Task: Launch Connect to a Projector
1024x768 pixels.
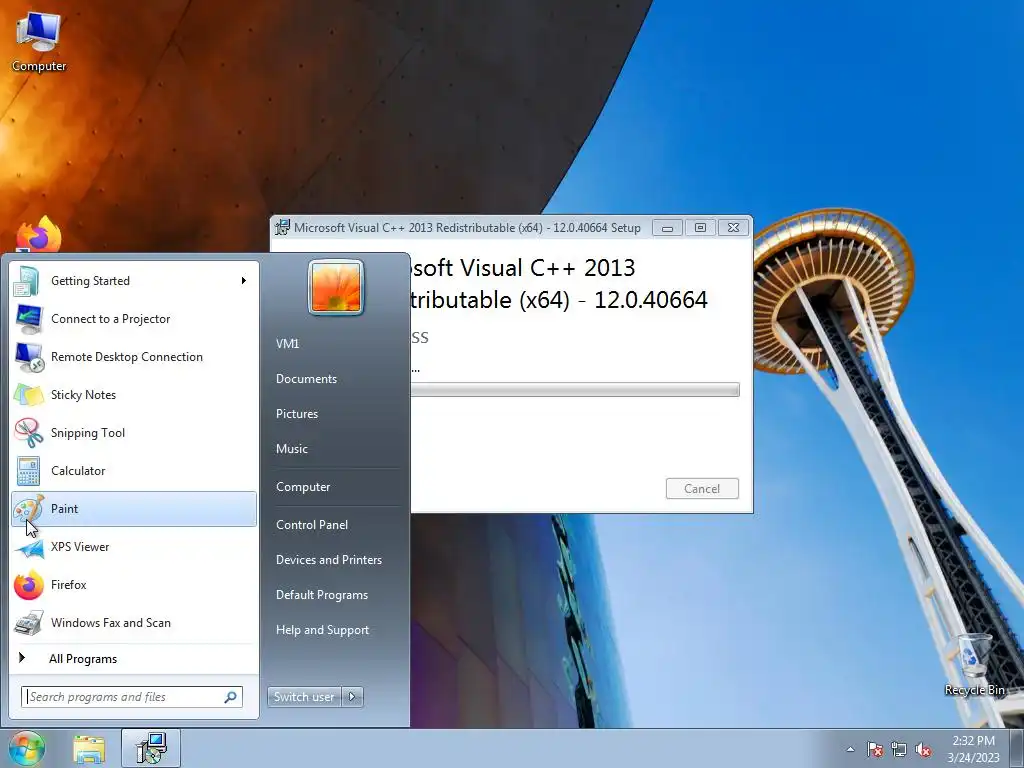Action: coord(134,319)
